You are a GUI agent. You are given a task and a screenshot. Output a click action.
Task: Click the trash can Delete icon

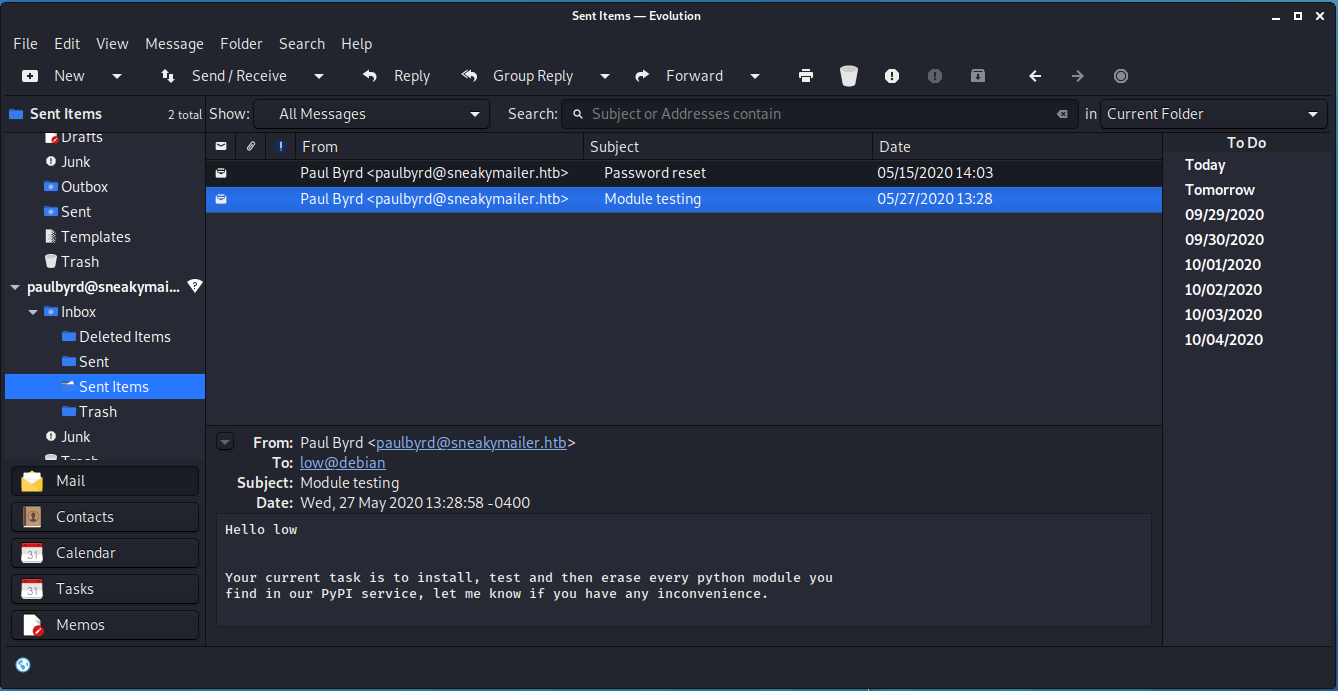849,76
